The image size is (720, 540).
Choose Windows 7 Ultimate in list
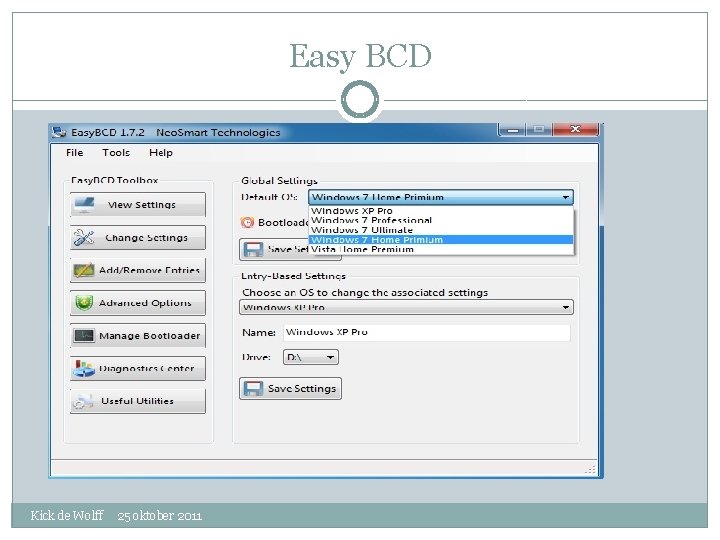(441, 230)
